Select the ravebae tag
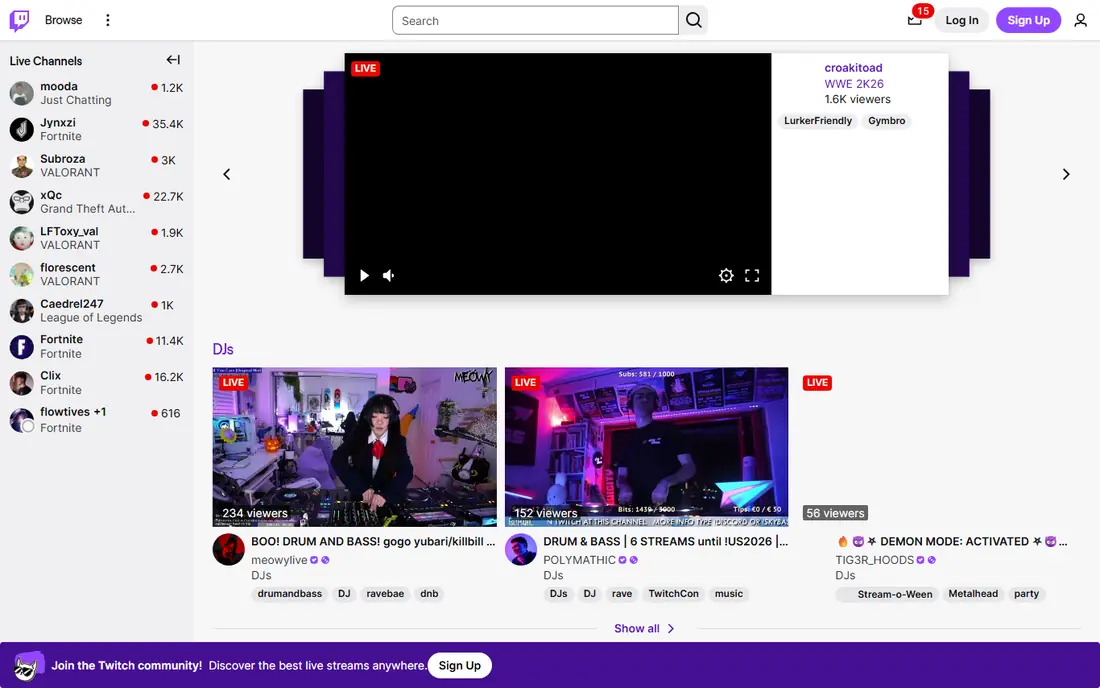 385,593
